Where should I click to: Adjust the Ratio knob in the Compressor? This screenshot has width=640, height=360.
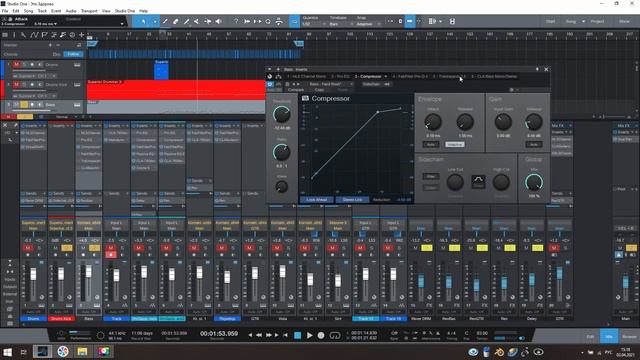pyautogui.click(x=282, y=152)
